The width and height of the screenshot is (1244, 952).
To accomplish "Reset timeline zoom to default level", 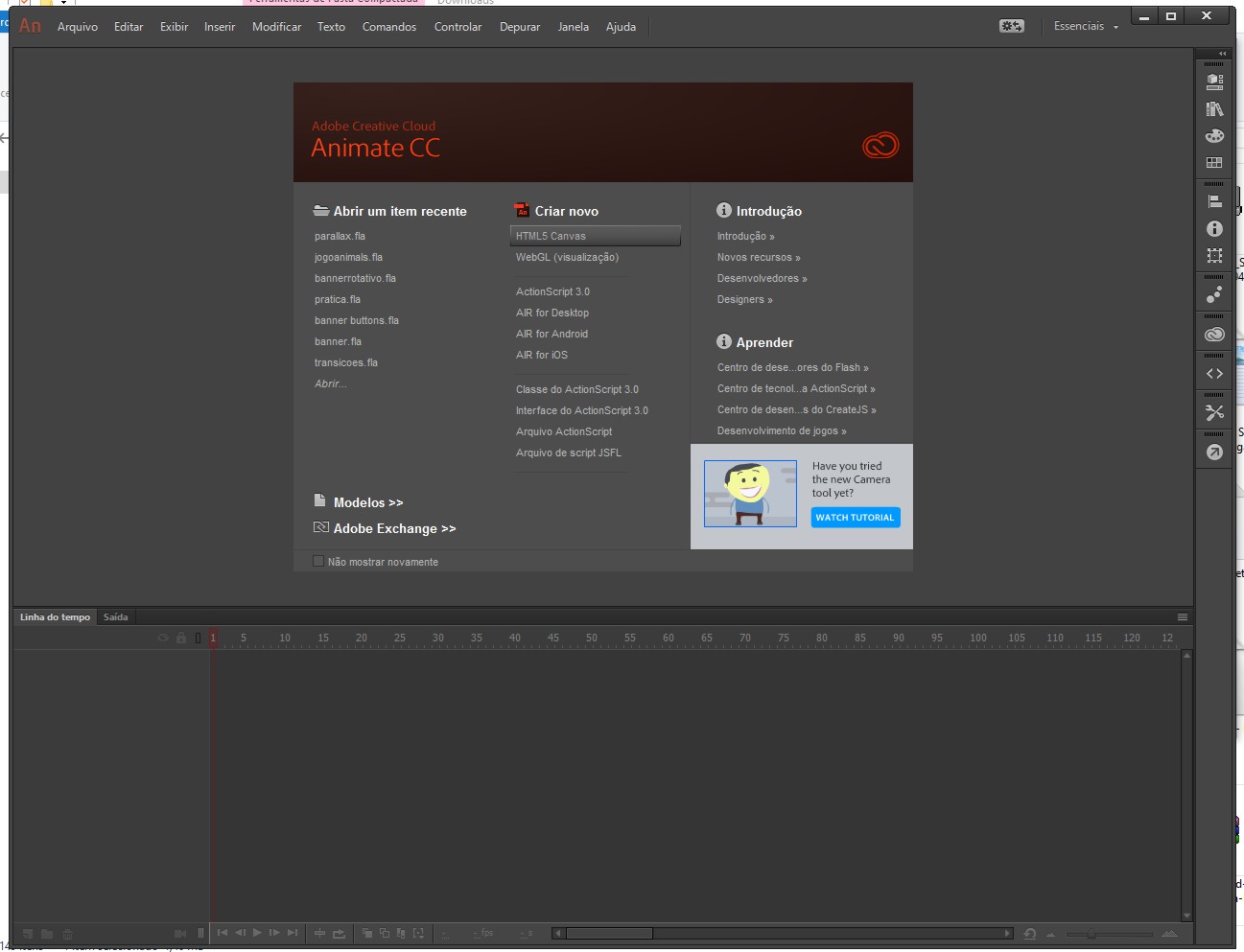I will [1030, 934].
